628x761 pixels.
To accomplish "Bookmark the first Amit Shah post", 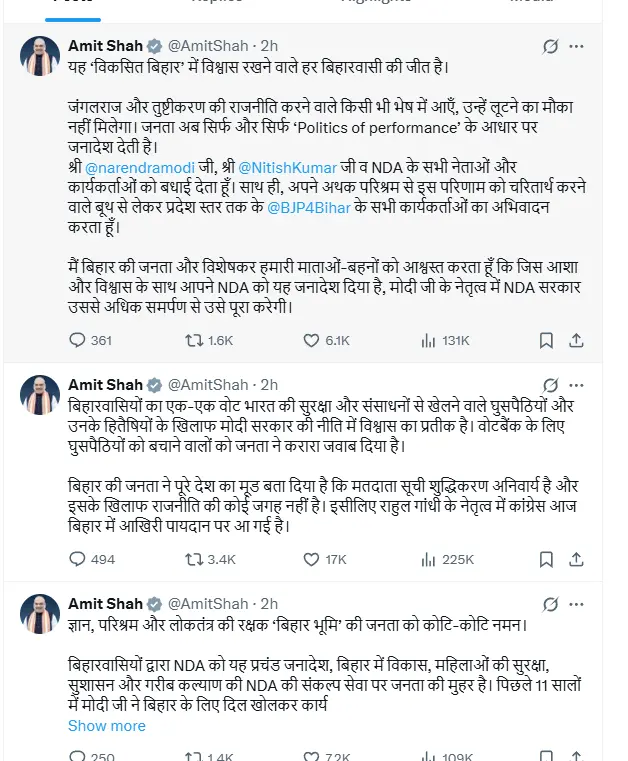I will (547, 340).
